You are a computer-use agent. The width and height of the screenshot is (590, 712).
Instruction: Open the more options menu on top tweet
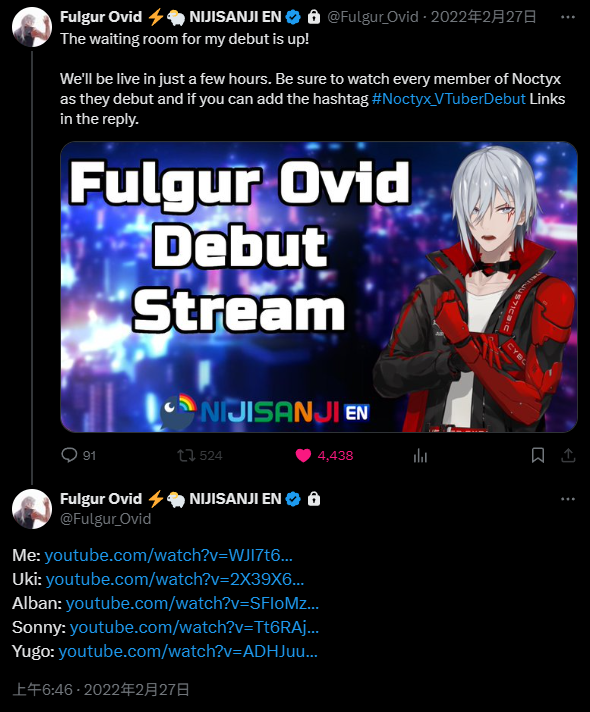(568, 17)
